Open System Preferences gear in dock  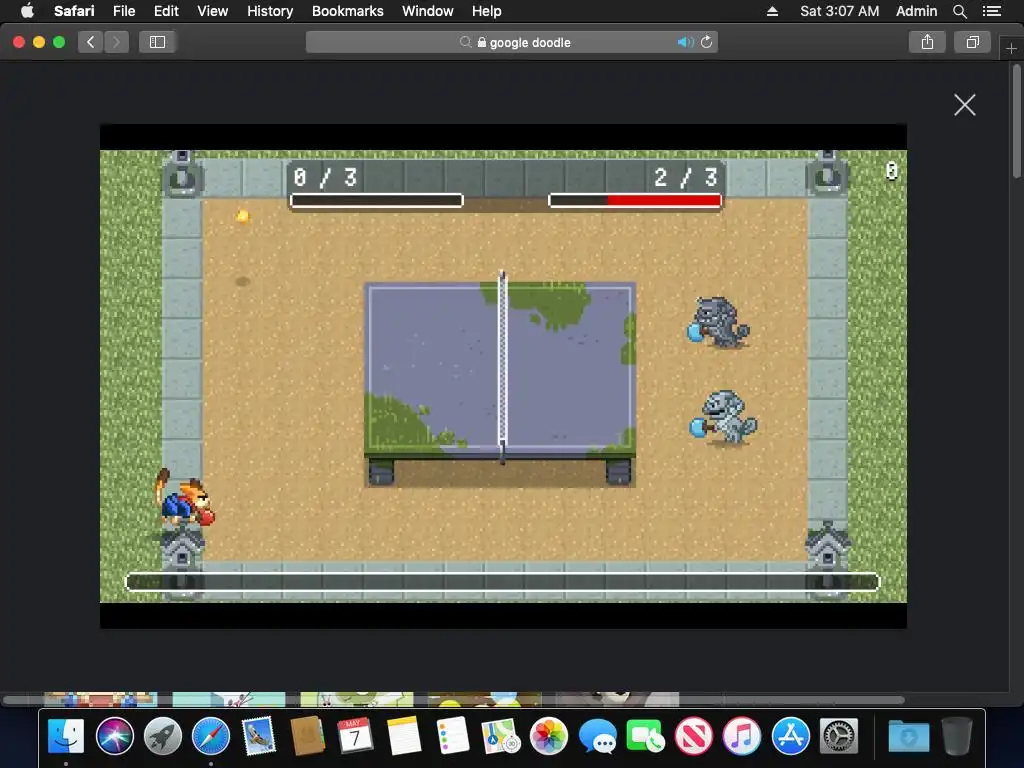pyautogui.click(x=839, y=736)
